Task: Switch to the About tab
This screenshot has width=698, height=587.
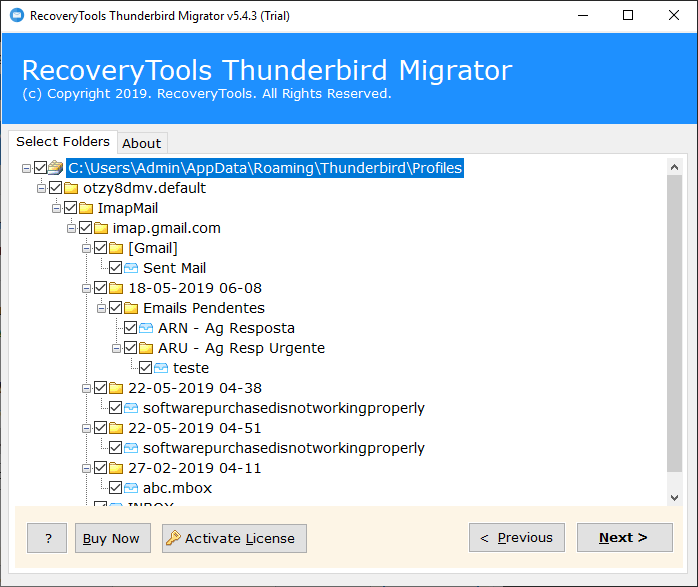Action: coord(142,143)
